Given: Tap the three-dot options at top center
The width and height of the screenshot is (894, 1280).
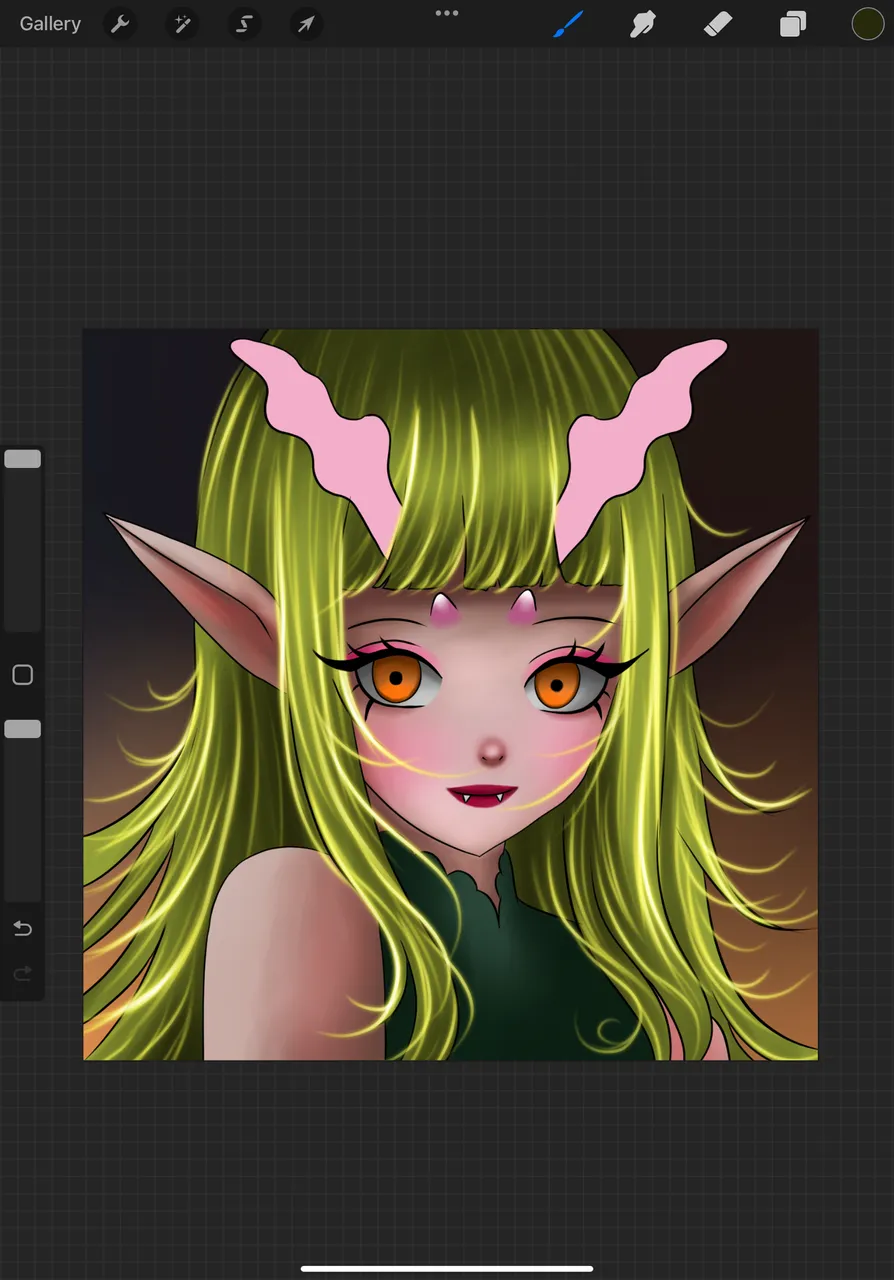Looking at the screenshot, I should pos(447,13).
